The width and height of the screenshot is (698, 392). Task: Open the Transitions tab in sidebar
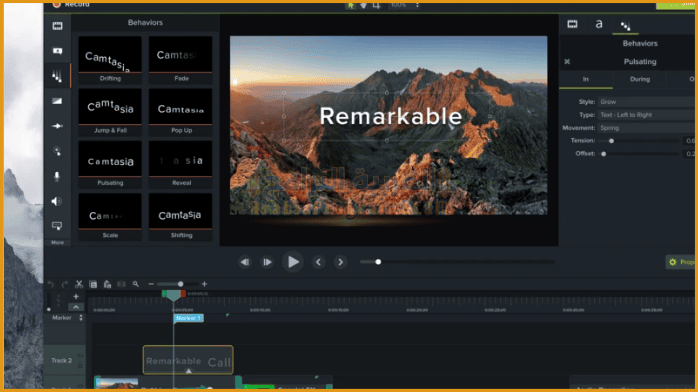click(57, 101)
